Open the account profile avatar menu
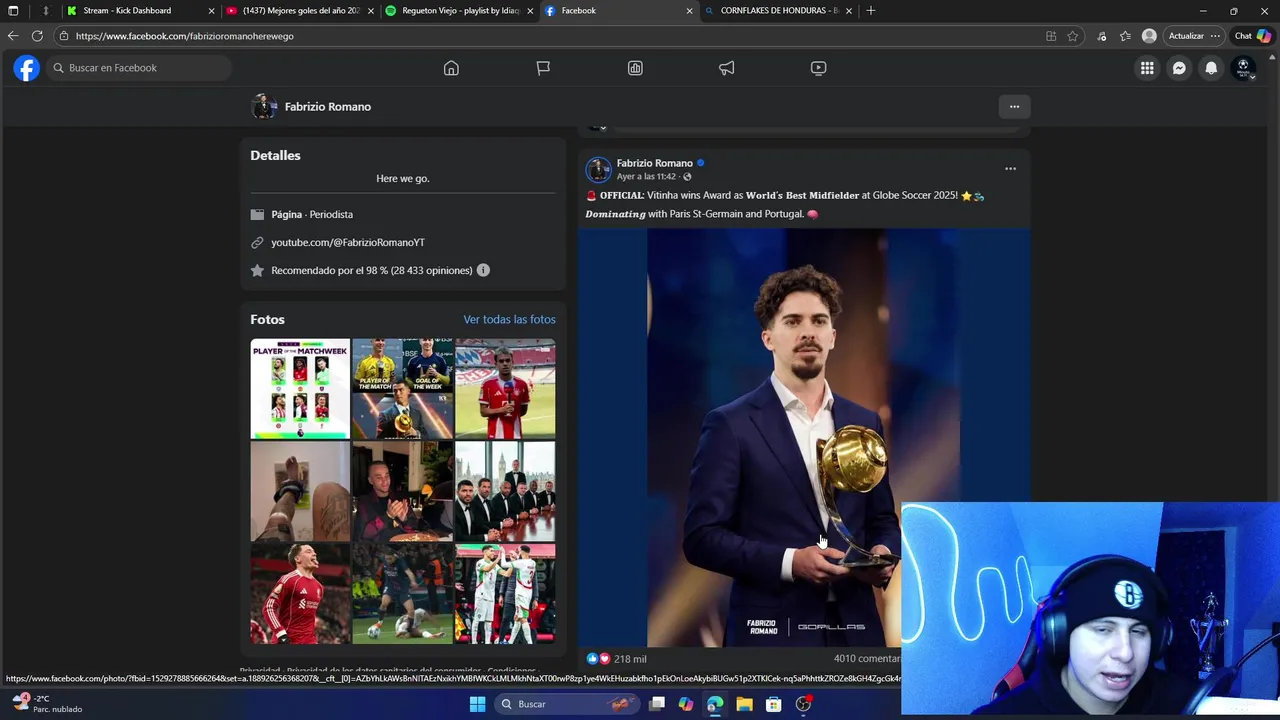Screen dimensions: 1280x720 click(1243, 68)
